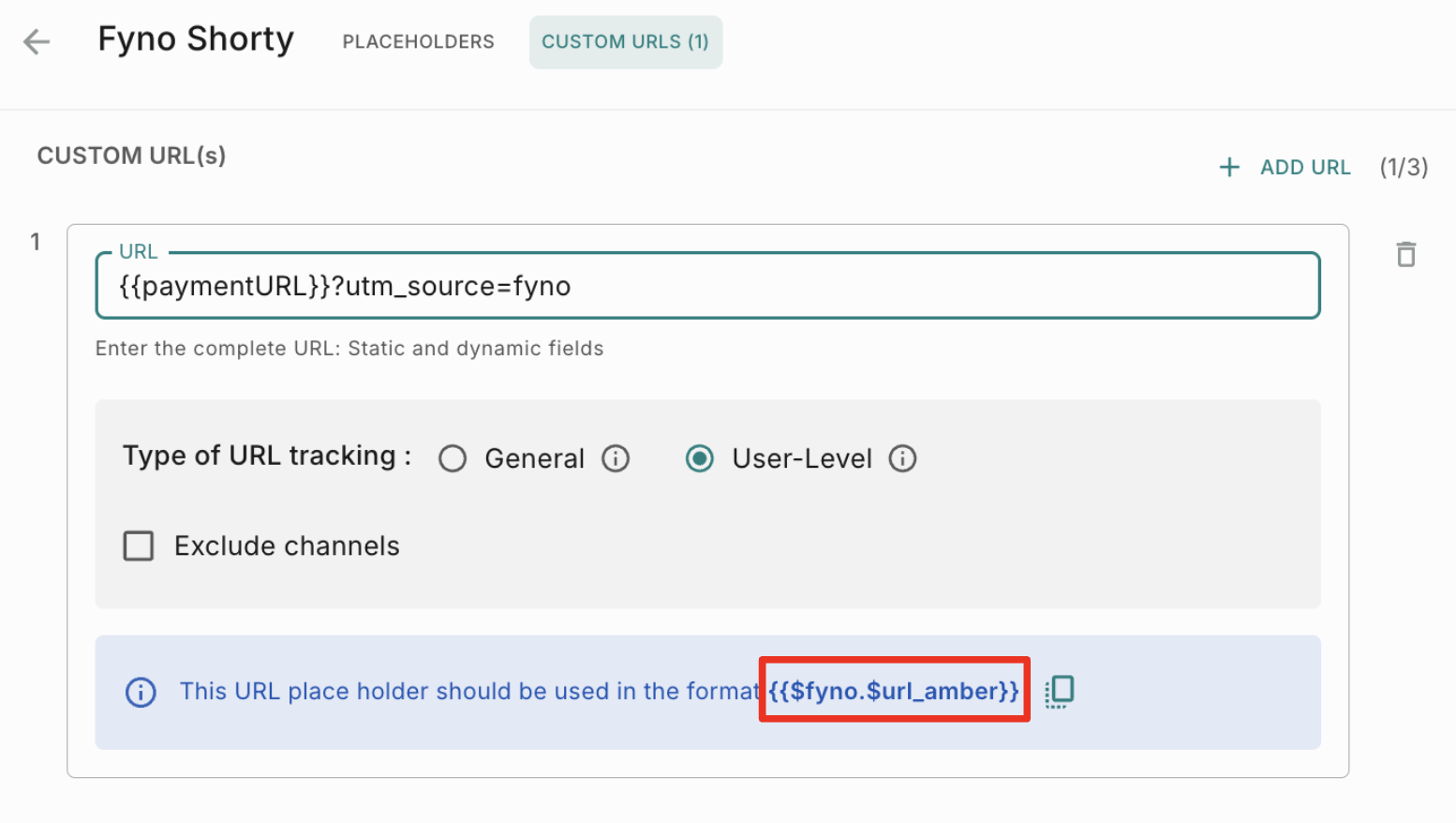Click the 'Type of URL tracking' label

[267, 456]
